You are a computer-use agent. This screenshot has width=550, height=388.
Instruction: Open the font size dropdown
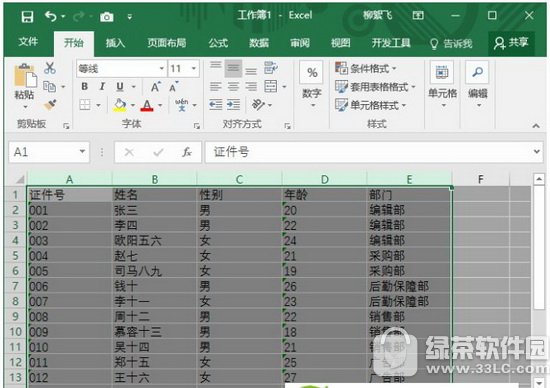tap(194, 68)
